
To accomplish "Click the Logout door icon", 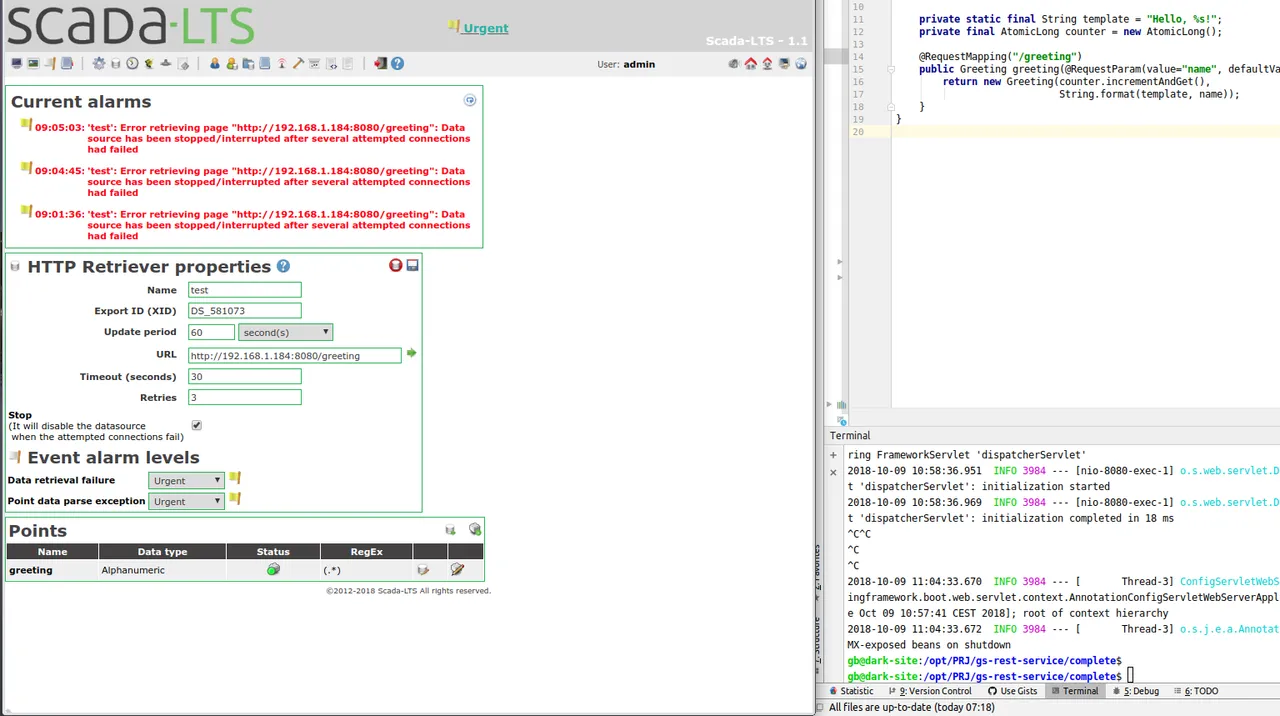I will coord(380,64).
